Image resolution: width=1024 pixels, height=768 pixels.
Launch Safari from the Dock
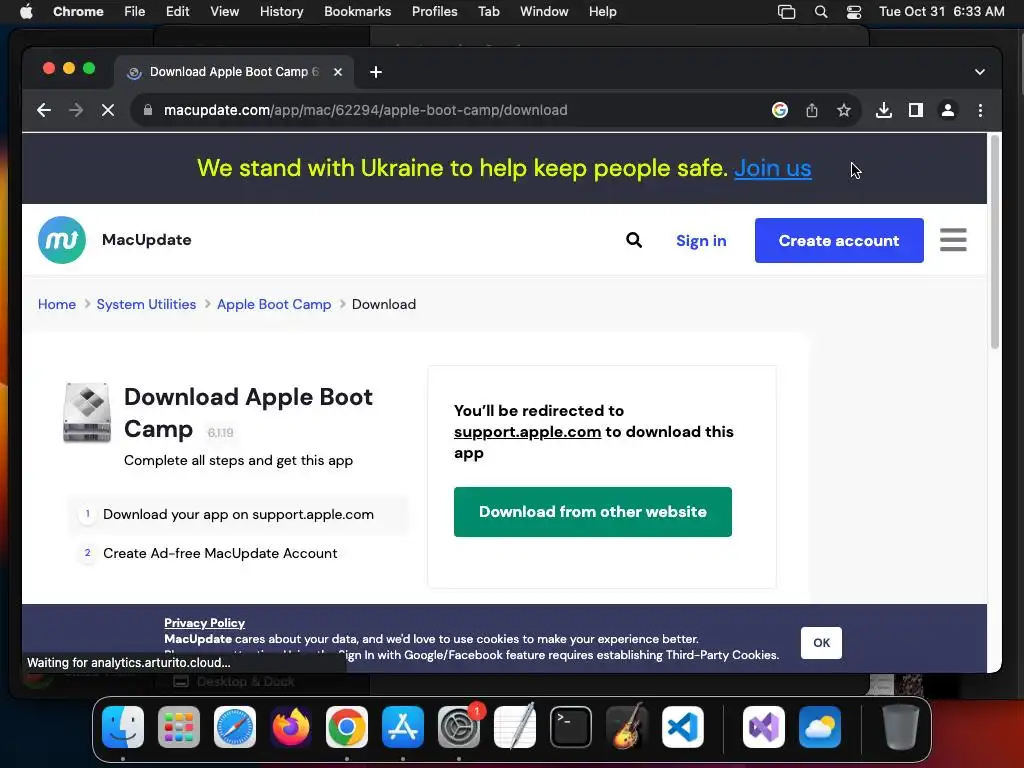click(235, 727)
